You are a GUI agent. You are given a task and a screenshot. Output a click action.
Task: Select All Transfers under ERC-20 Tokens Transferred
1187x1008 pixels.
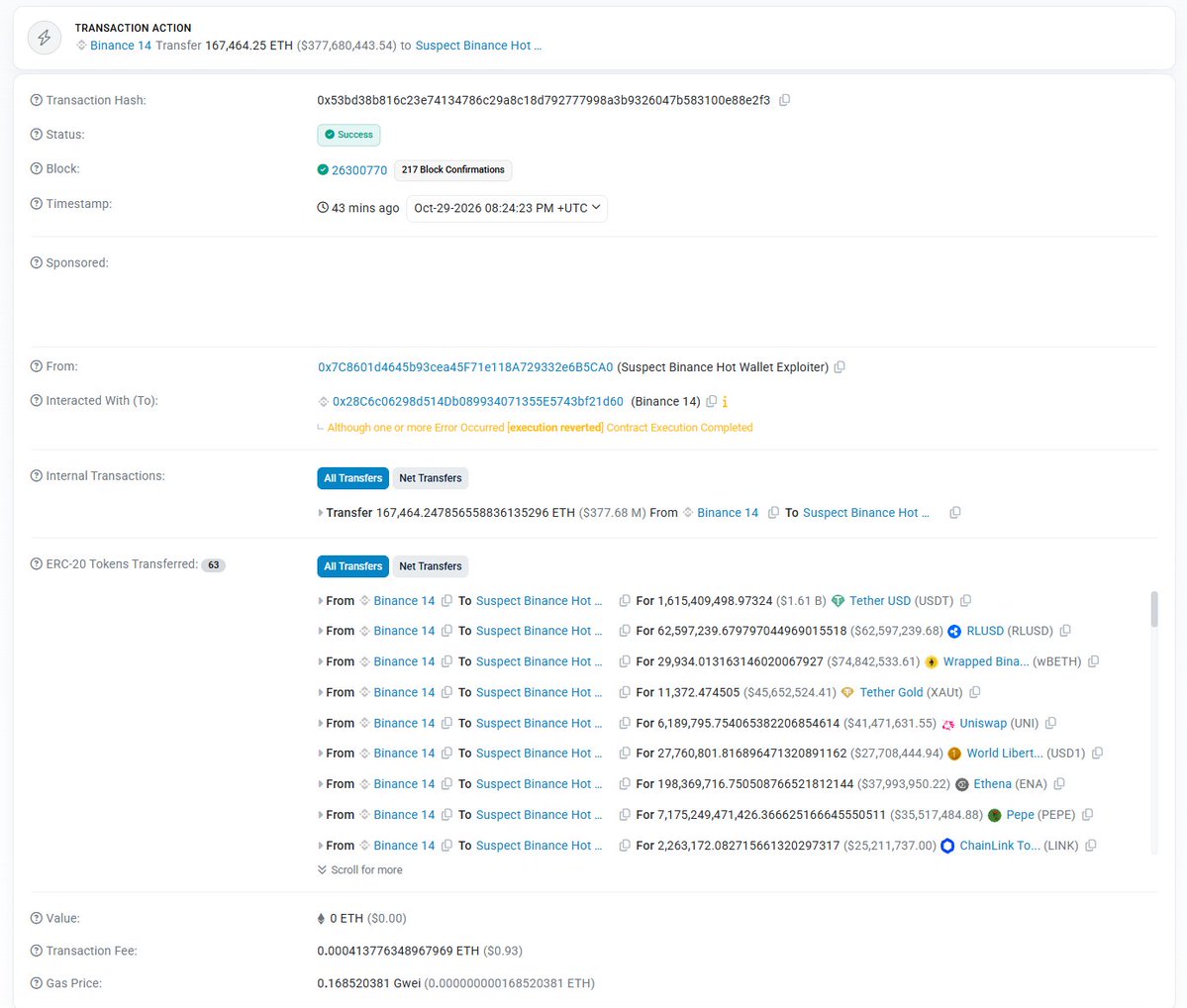point(352,565)
